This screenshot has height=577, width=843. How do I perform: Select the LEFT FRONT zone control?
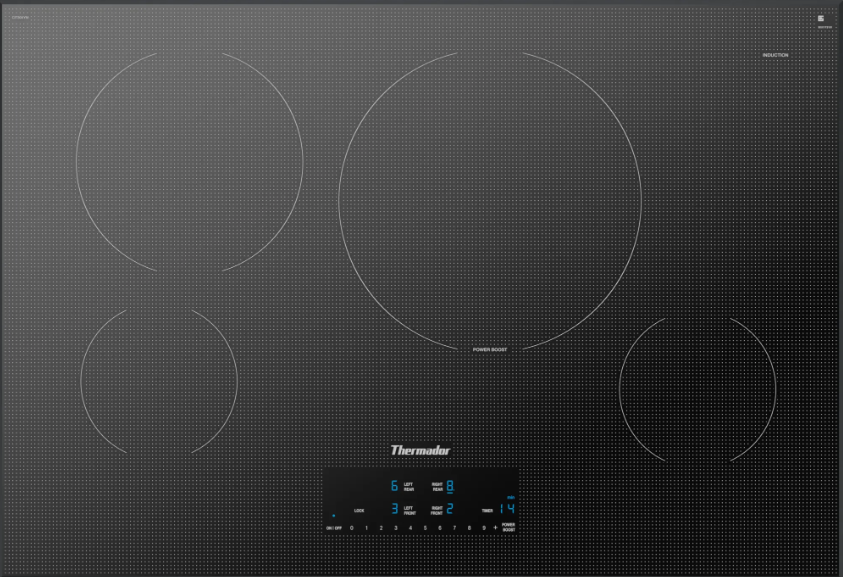click(409, 509)
